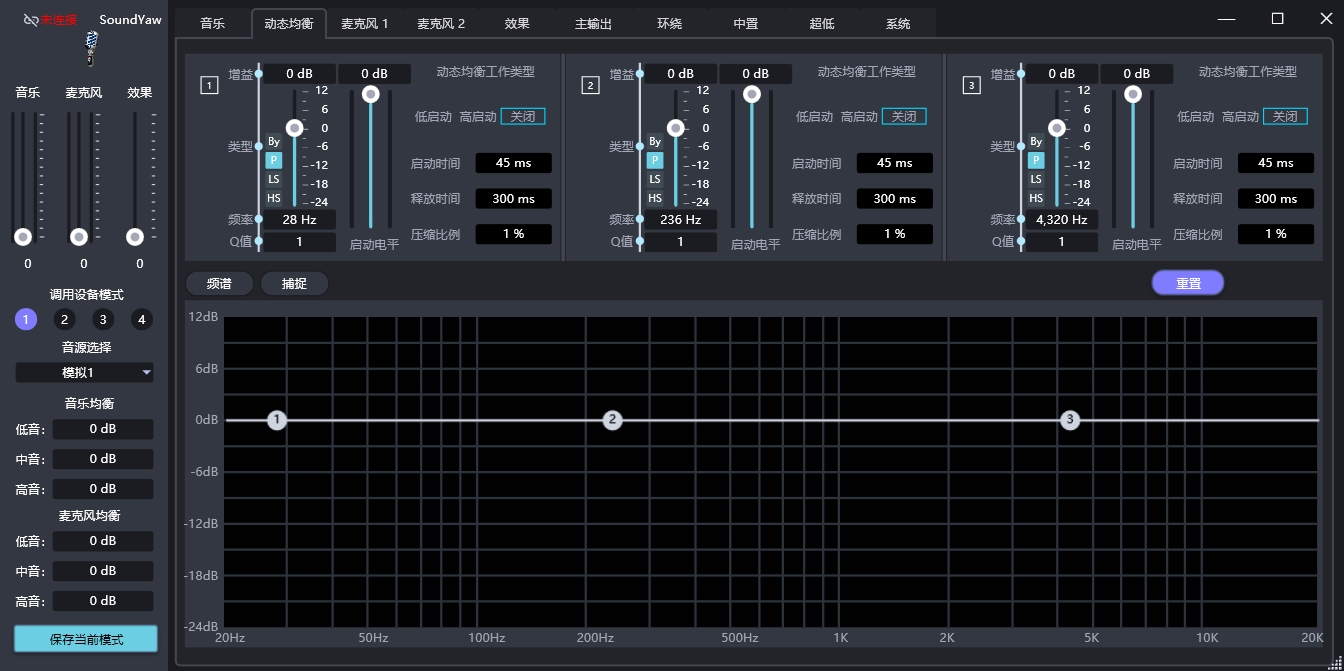Screen dimensions: 1344x671
Task: Click the 音乐 volume slider knob
Action: [23, 237]
